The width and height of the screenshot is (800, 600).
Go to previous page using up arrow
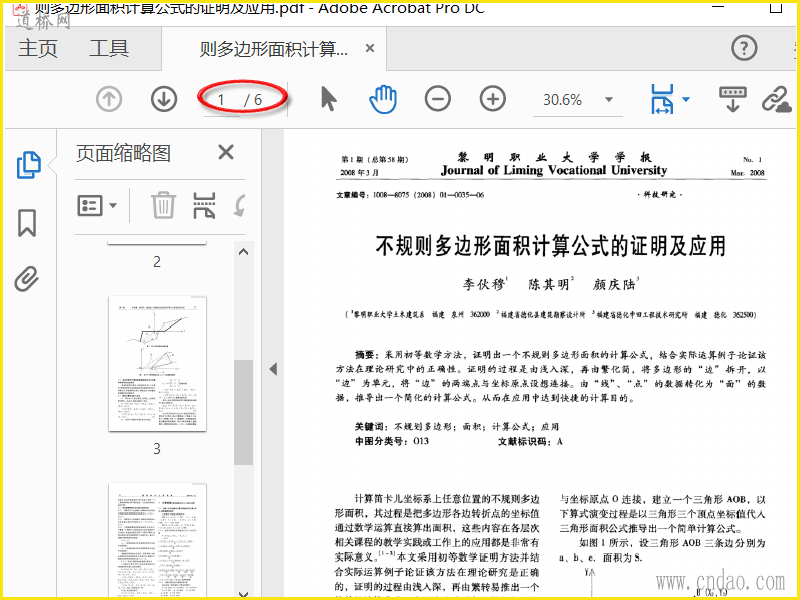pyautogui.click(x=109, y=99)
